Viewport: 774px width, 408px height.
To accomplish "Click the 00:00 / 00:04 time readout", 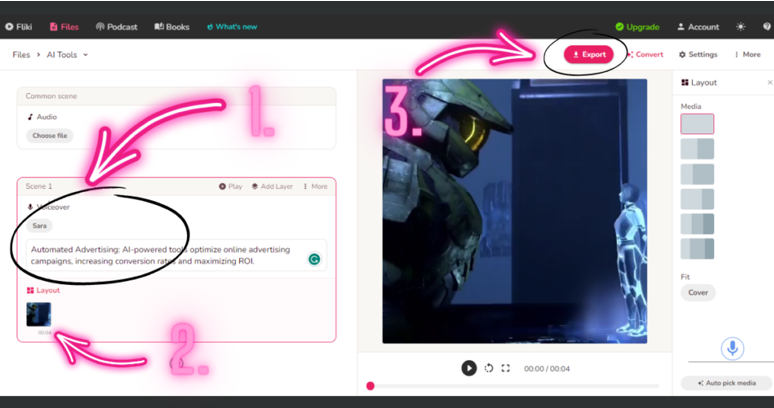I will 546,369.
